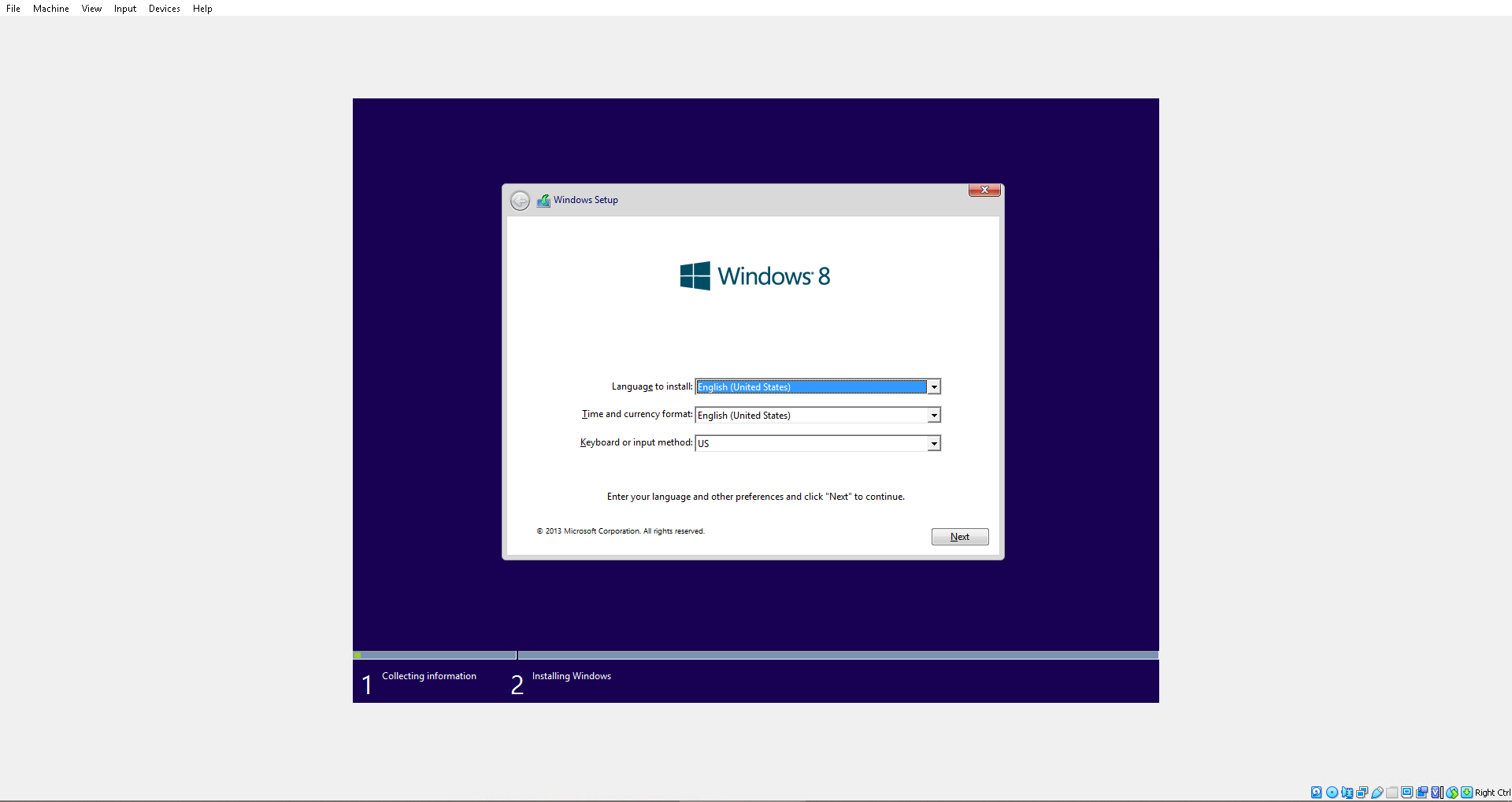
Task: Click the Microsoft copyright notice text
Action: [621, 531]
